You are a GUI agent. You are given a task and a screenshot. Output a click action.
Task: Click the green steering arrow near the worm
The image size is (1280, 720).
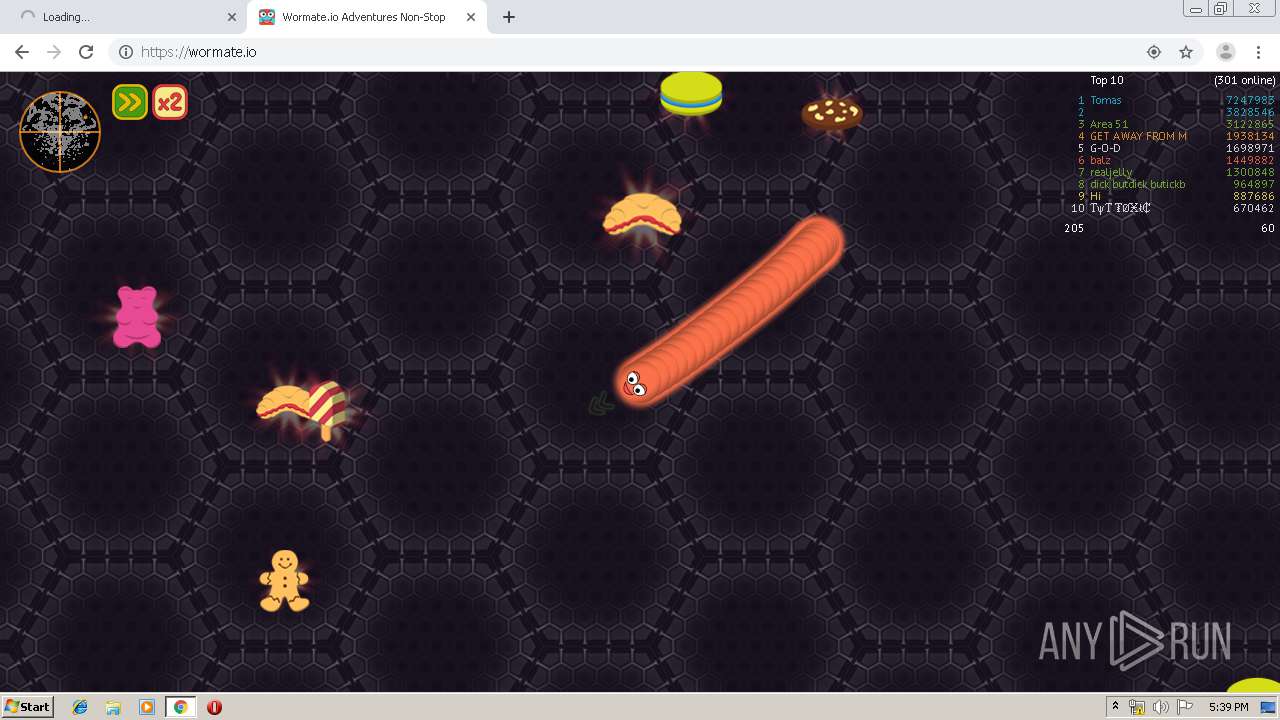[x=600, y=404]
